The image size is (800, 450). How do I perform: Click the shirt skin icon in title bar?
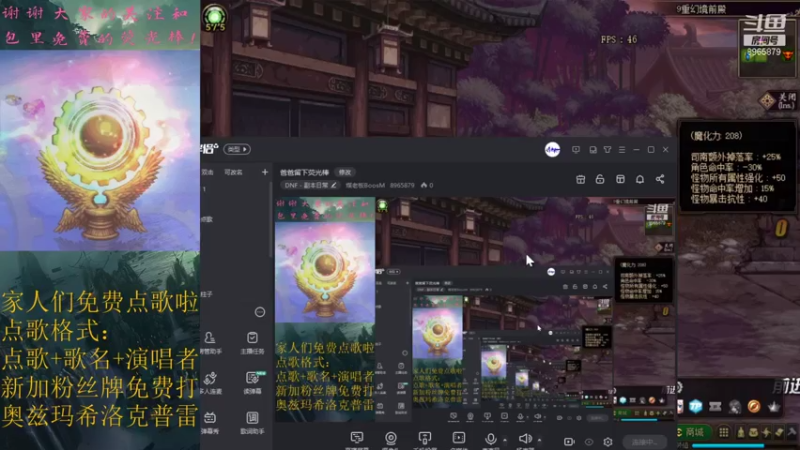pyautogui.click(x=607, y=149)
